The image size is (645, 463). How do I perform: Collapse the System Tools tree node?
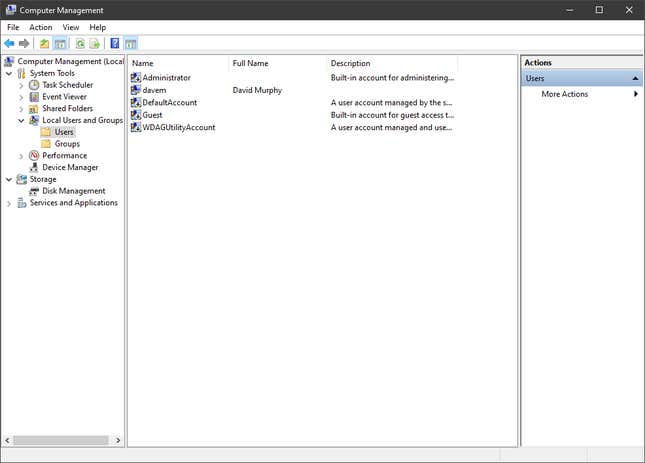(9, 74)
